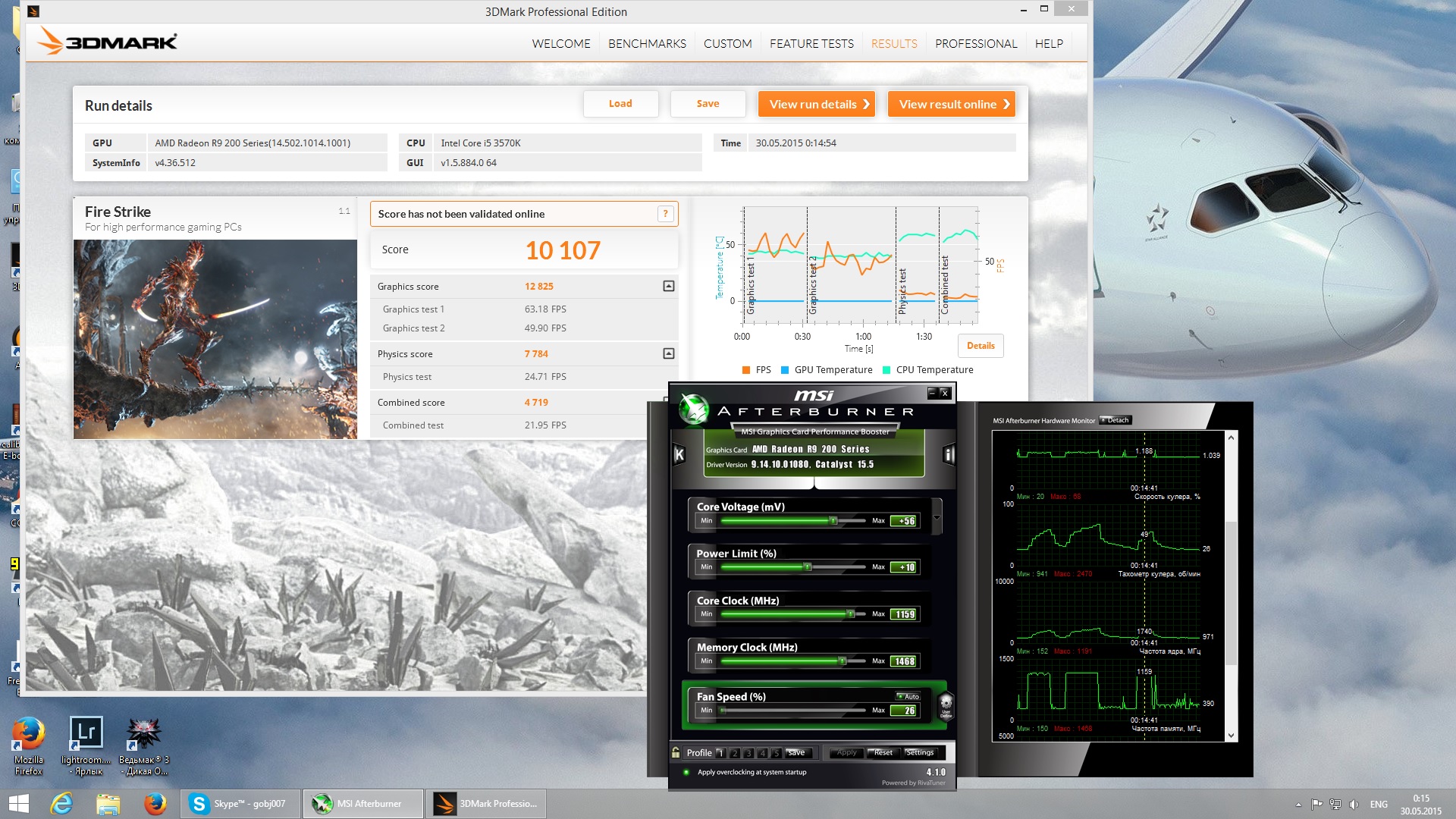Collapse the Physics score section
The width and height of the screenshot is (1456, 819).
pyautogui.click(x=668, y=353)
